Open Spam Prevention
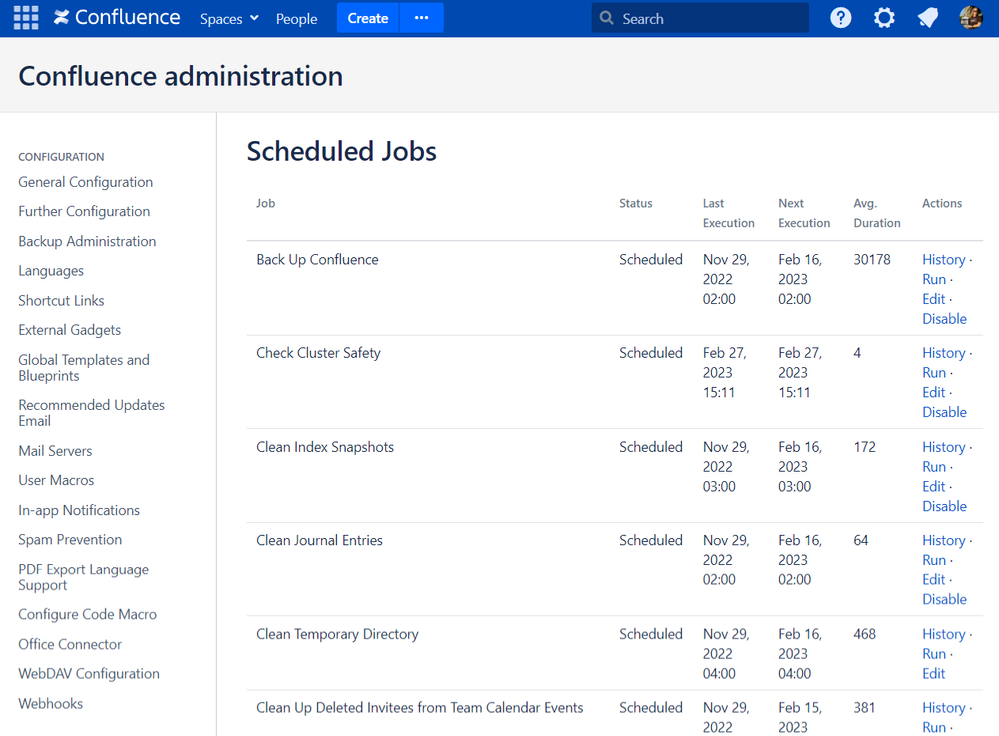Image resolution: width=999 pixels, height=736 pixels. point(70,540)
